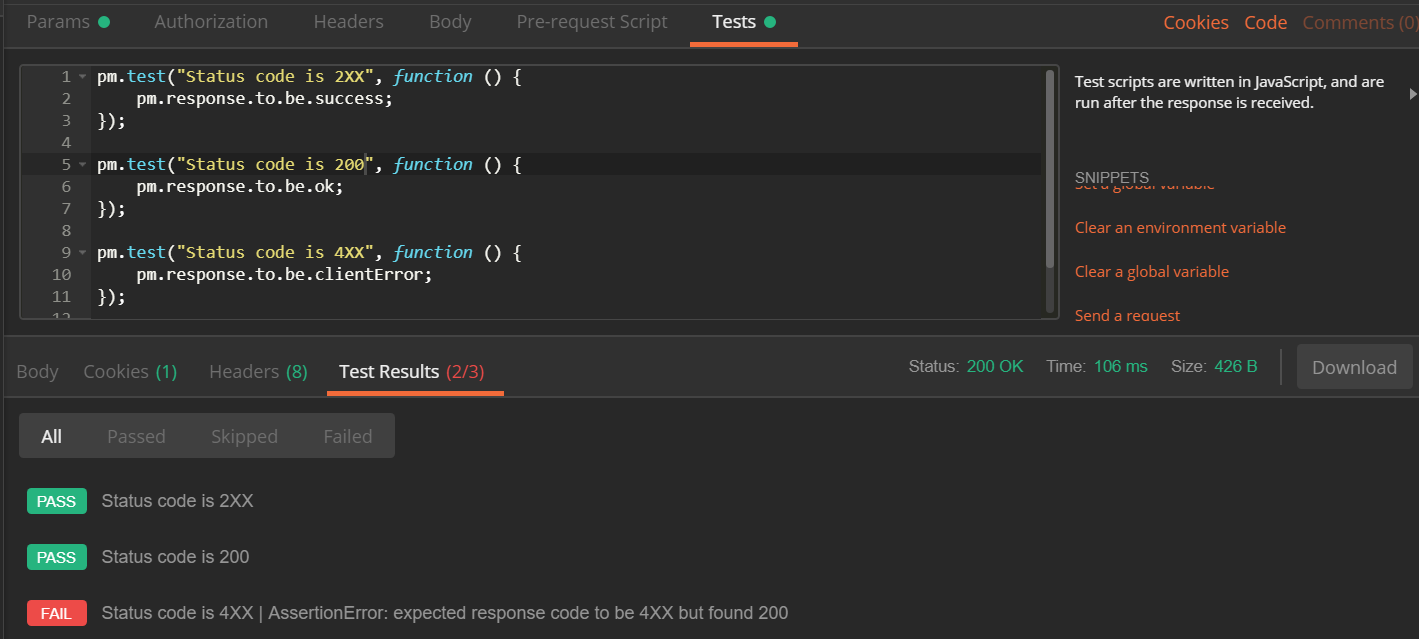Image resolution: width=1419 pixels, height=639 pixels.
Task: View the response Headers (8) tab
Action: pyautogui.click(x=258, y=372)
